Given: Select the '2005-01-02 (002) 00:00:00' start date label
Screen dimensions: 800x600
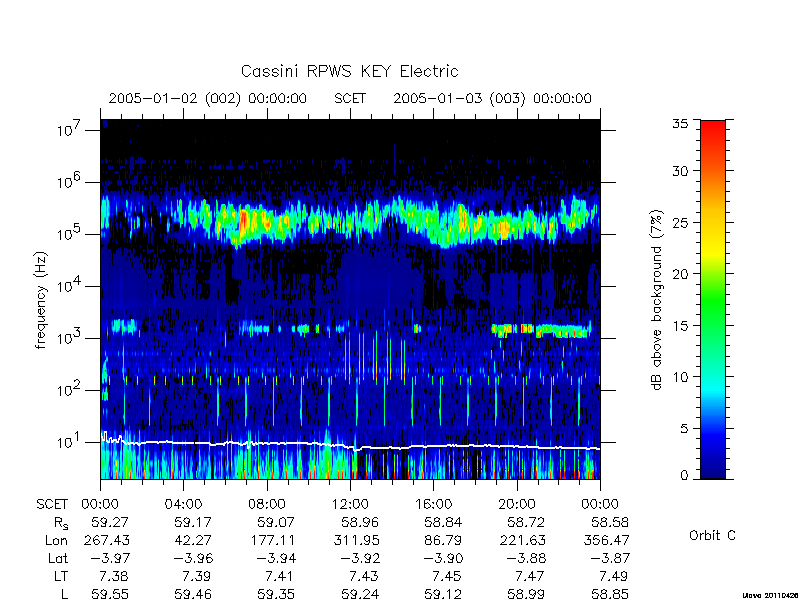Looking at the screenshot, I should click(x=208, y=98).
